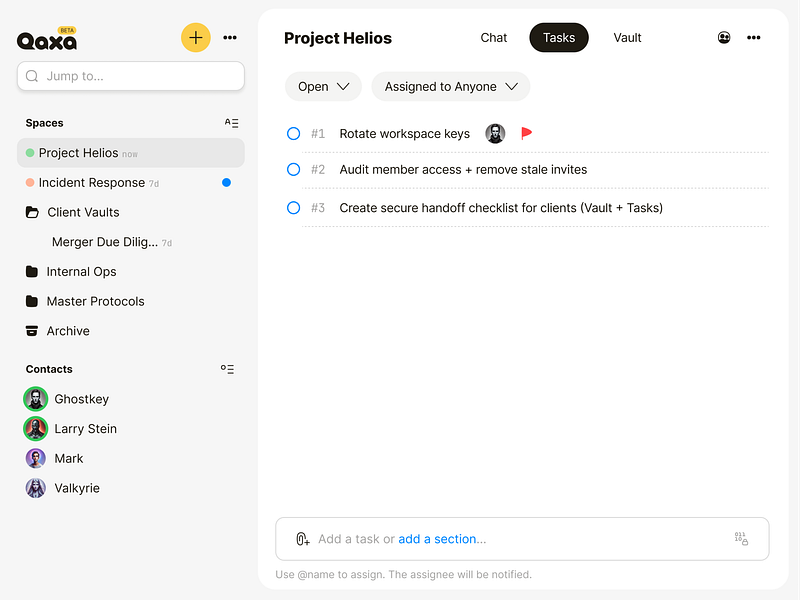Click the encryption icon in task input
800x600 pixels.
click(x=741, y=539)
